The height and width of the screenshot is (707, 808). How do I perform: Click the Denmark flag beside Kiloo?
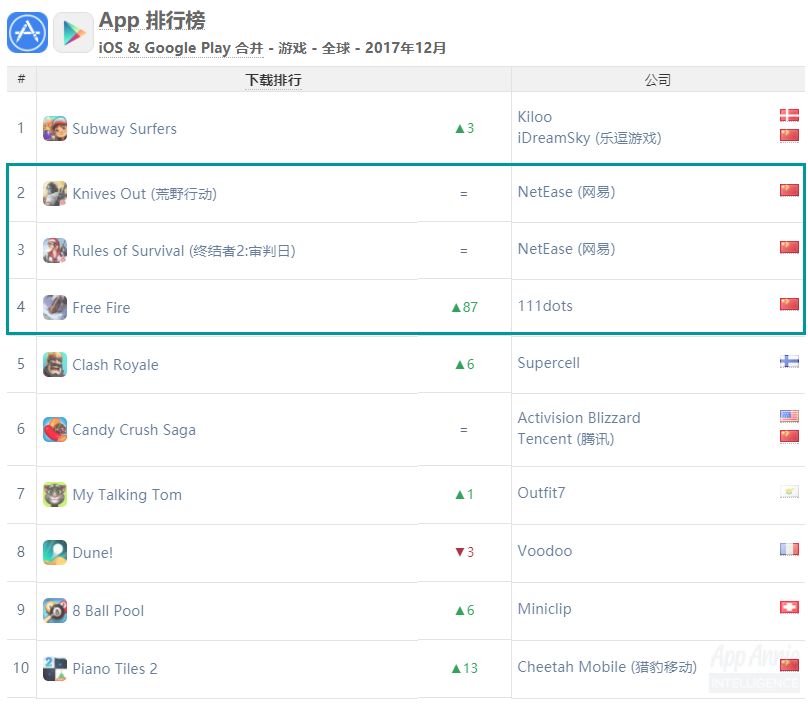point(789,116)
